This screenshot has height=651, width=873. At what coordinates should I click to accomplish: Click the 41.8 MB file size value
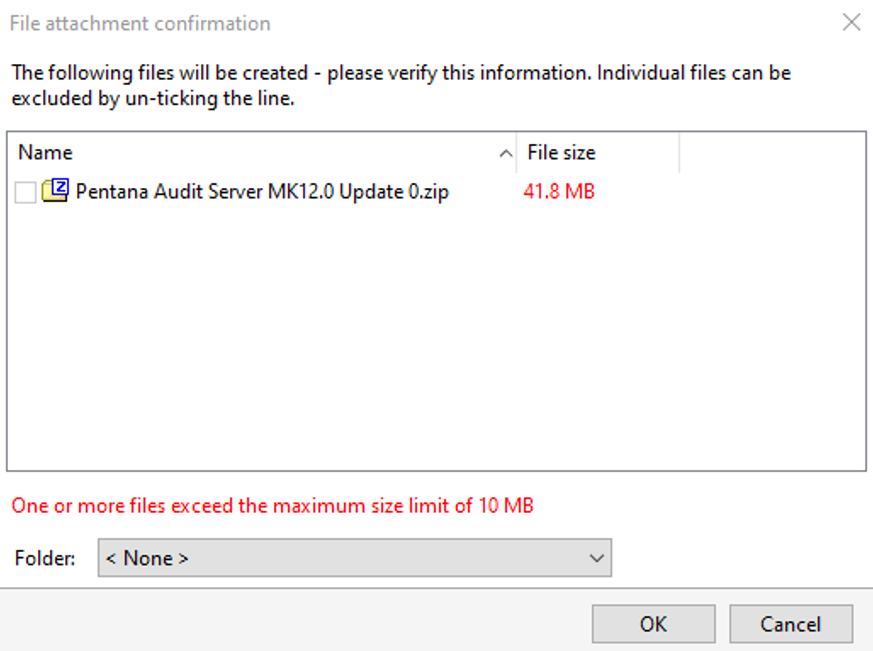[x=559, y=192]
